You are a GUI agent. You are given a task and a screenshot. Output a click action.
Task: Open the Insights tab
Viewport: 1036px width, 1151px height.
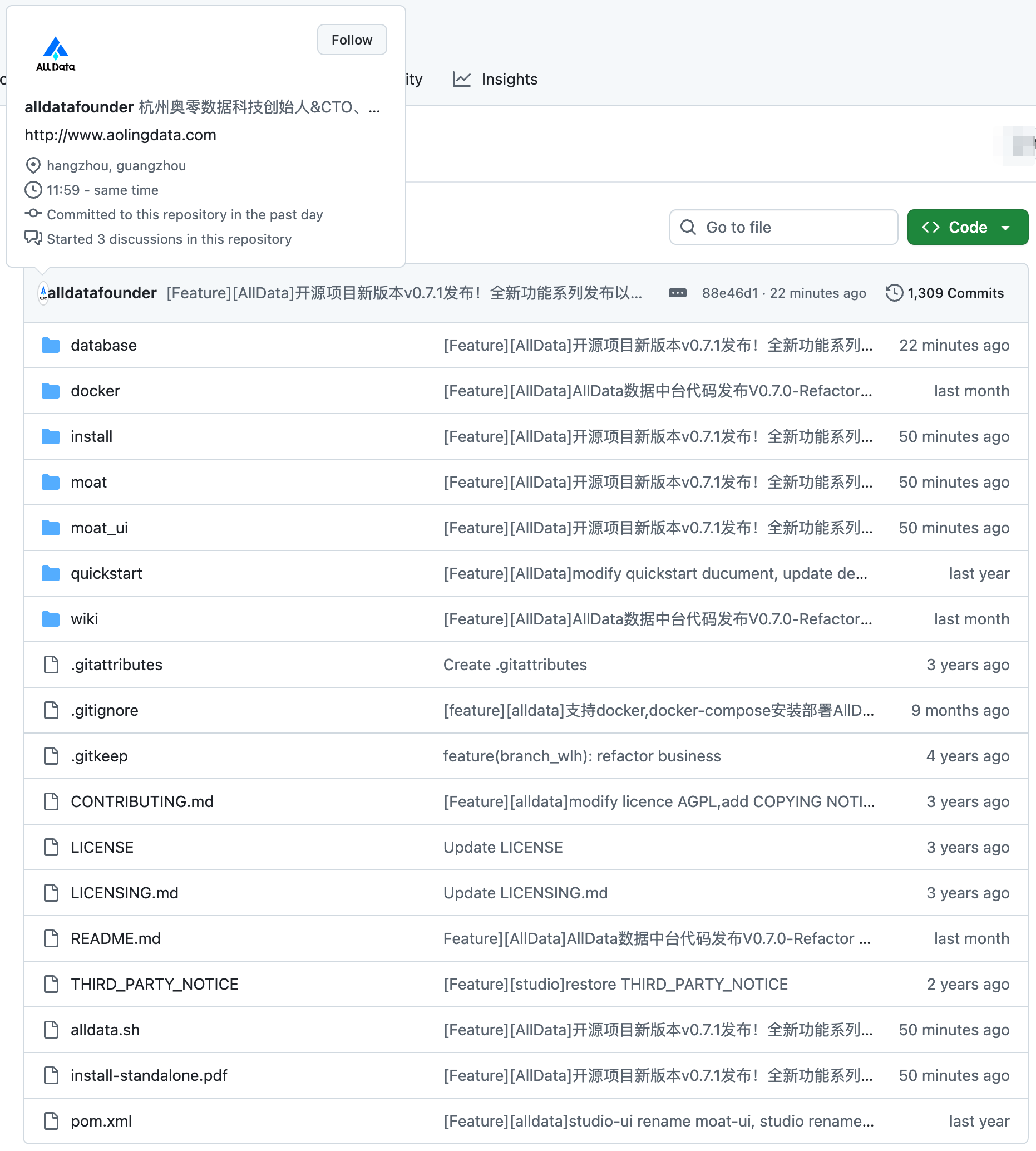[x=495, y=79]
